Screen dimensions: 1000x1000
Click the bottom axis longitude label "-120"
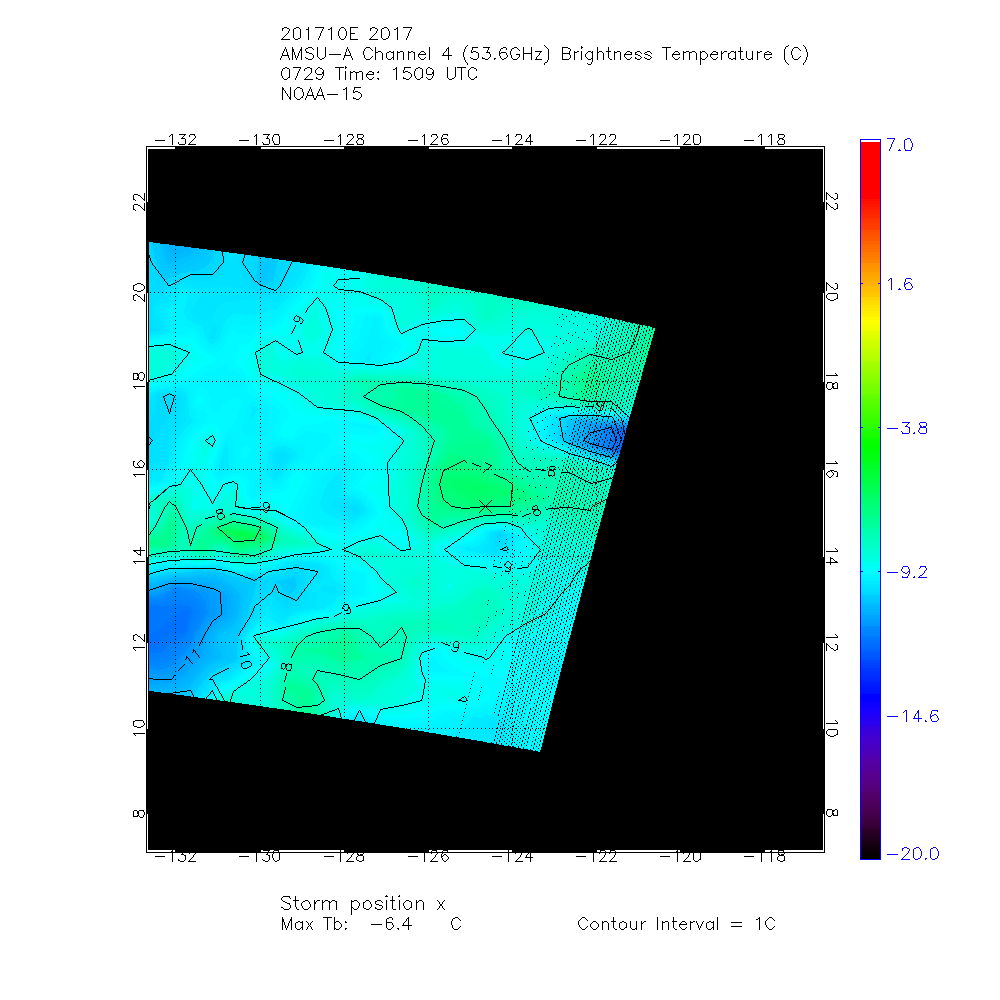(680, 857)
